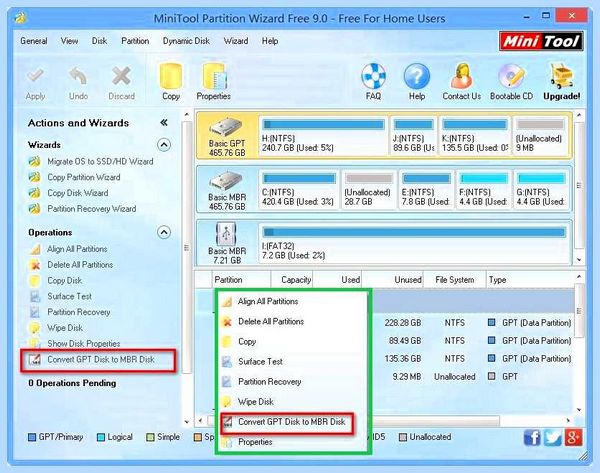The width and height of the screenshot is (600, 473).
Task: Click the Bootable CD icon
Action: coord(511,77)
